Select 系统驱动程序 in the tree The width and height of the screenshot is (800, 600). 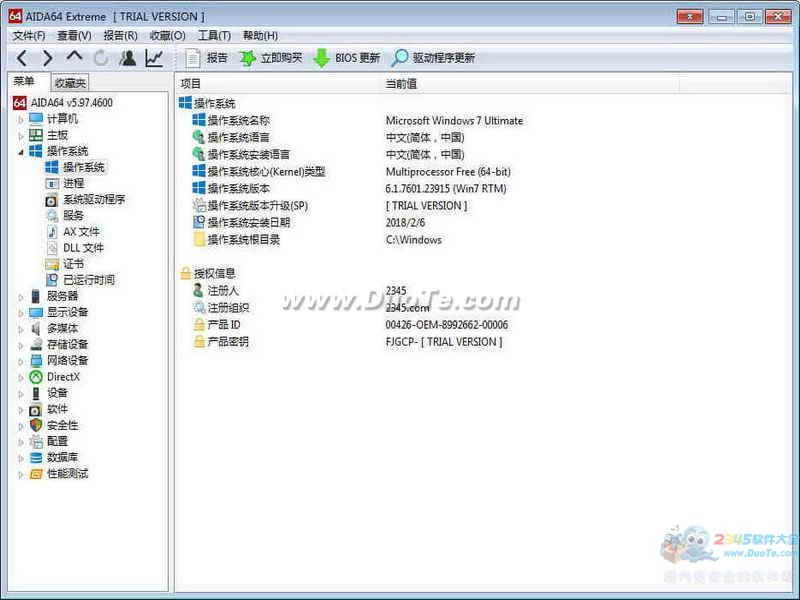coord(93,199)
